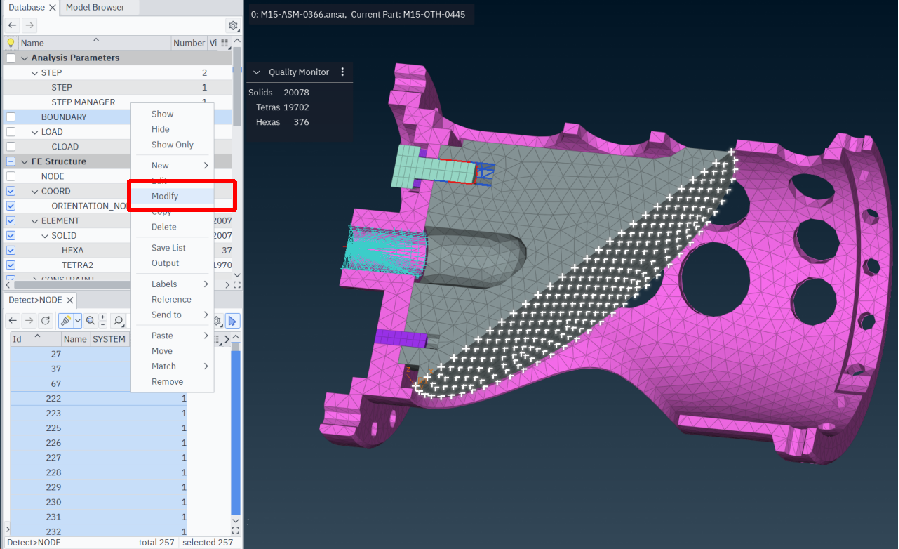The height and width of the screenshot is (549, 899).
Task: Choose Modify from the context menu
Action: pyautogui.click(x=164, y=196)
